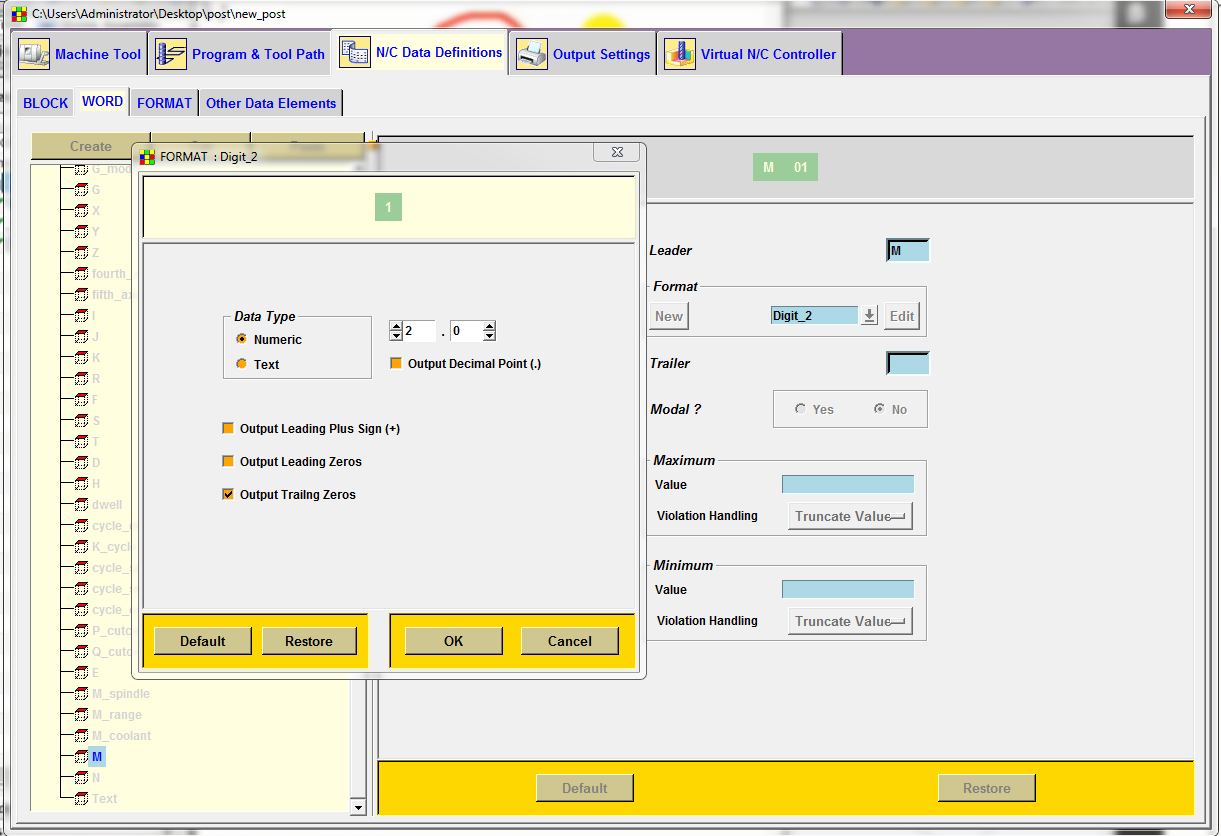This screenshot has width=1221, height=836.
Task: Select the dwell word icon in tree
Action: [82, 505]
